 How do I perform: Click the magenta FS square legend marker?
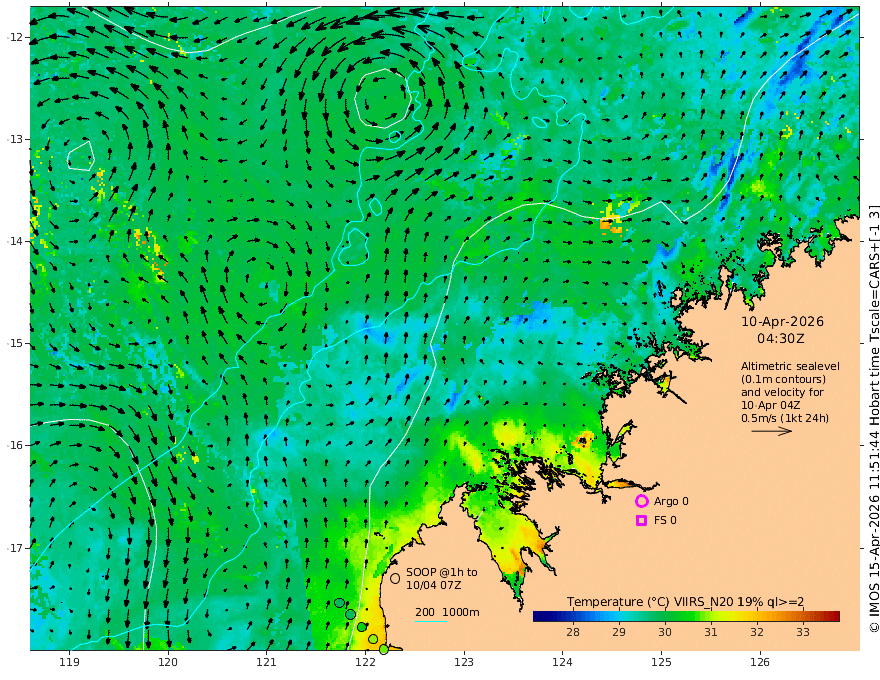(641, 521)
